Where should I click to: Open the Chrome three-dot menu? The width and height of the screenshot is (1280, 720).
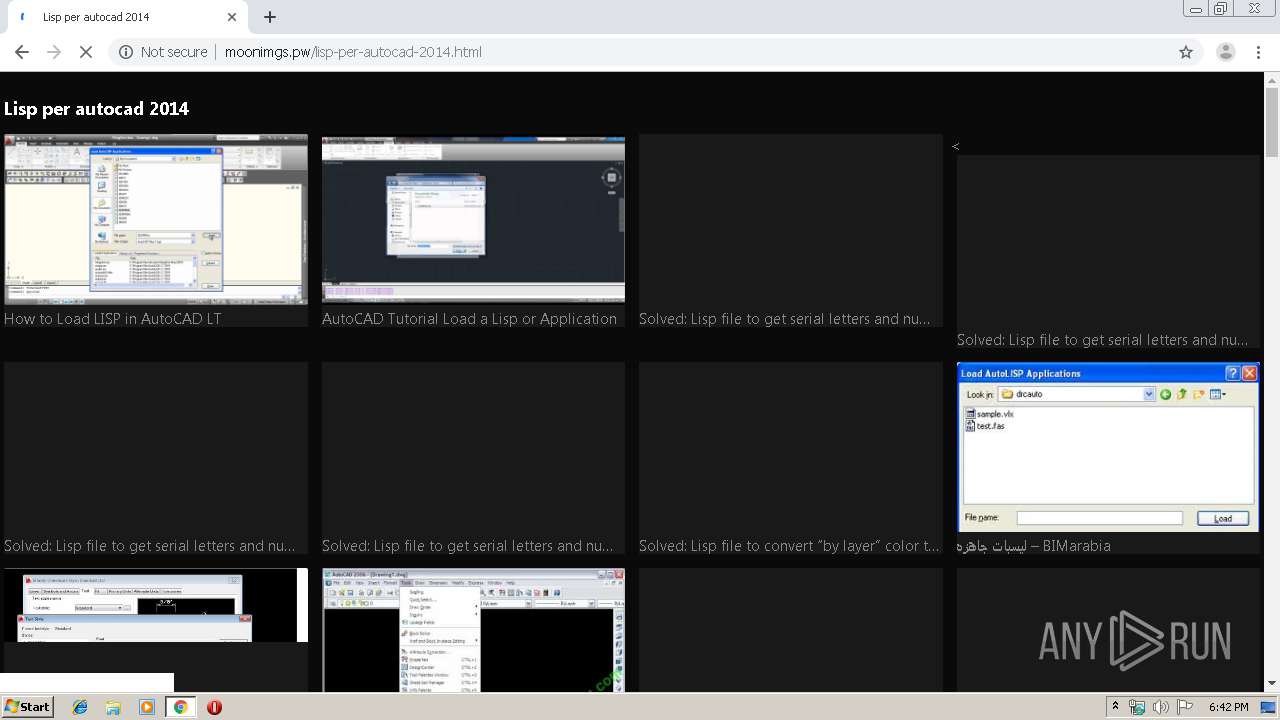(1258, 52)
